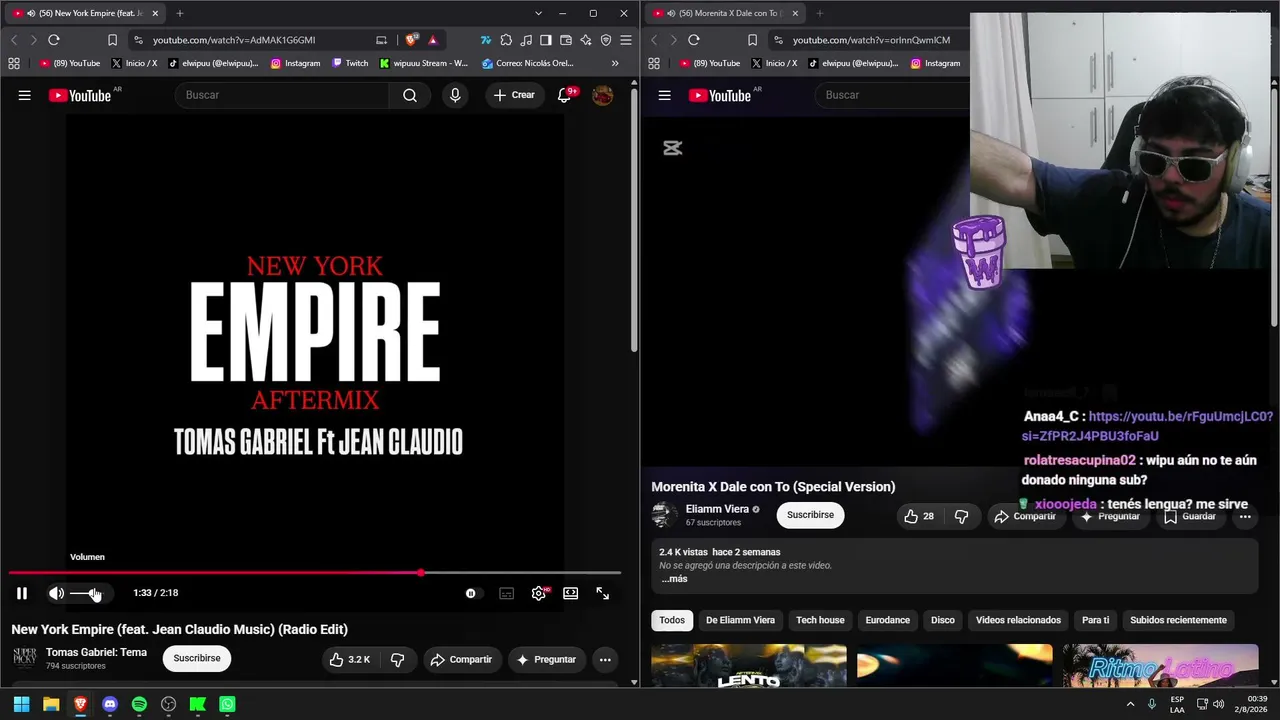Subscribe to Tomas Gabriel: Tema channel
The height and width of the screenshot is (720, 1280).
197,658
